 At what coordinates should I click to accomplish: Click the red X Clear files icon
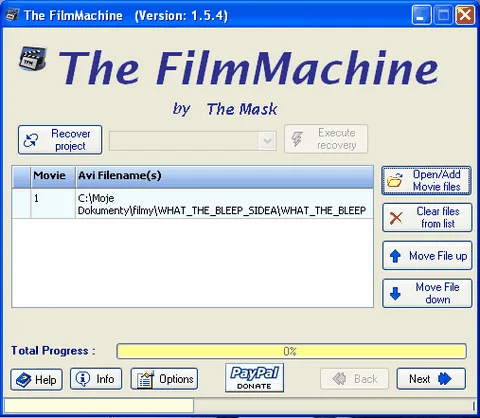click(396, 218)
